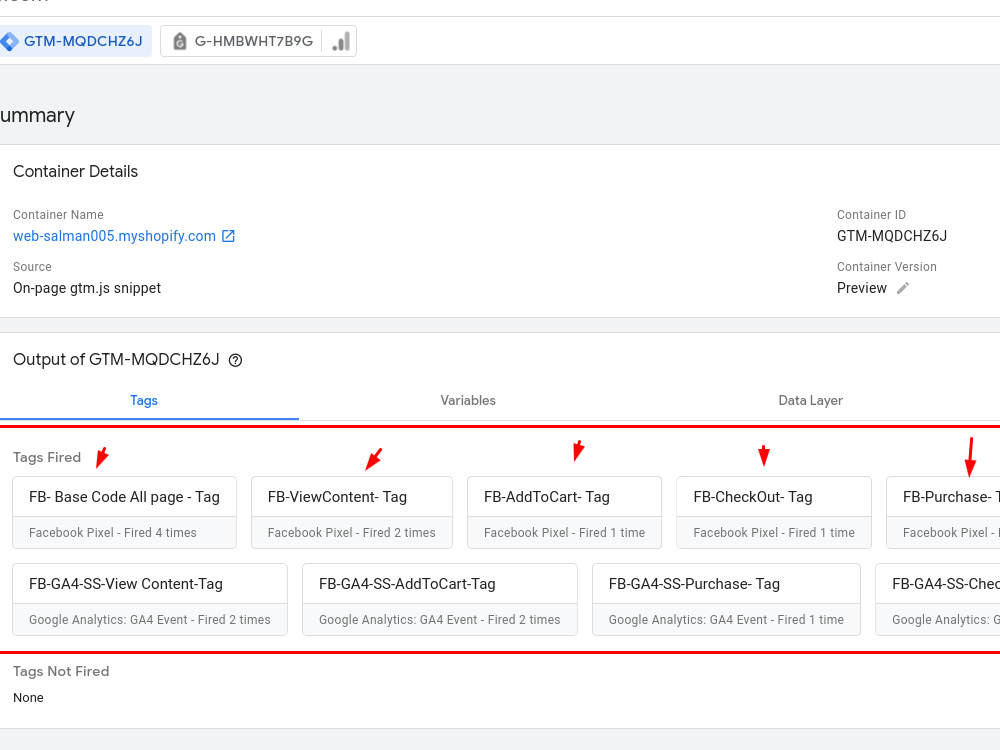Open web-salman005.myshopify.com link
The width and height of the screenshot is (1000, 750).
pyautogui.click(x=115, y=236)
